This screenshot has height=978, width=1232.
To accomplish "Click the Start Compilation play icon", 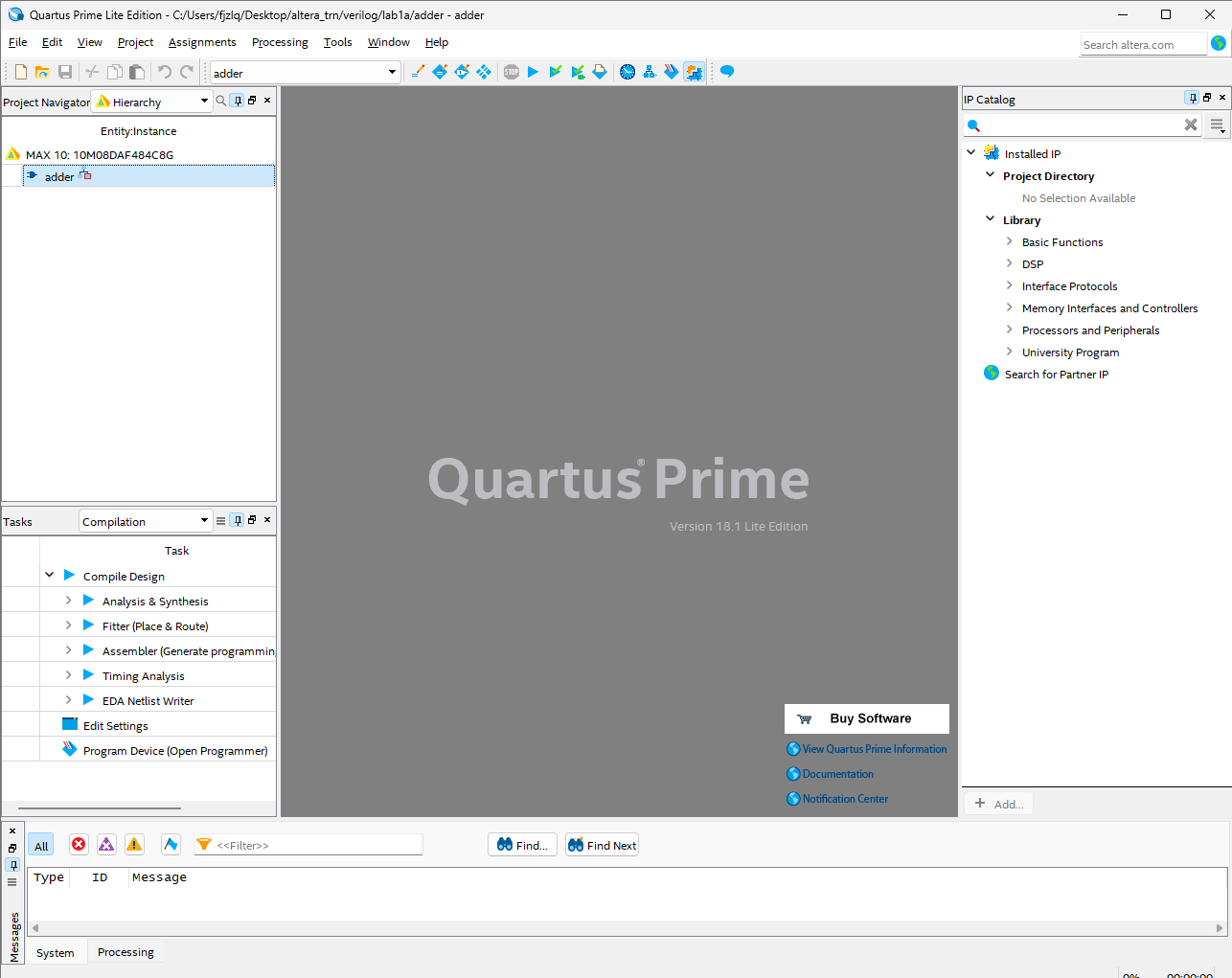I will point(534,72).
